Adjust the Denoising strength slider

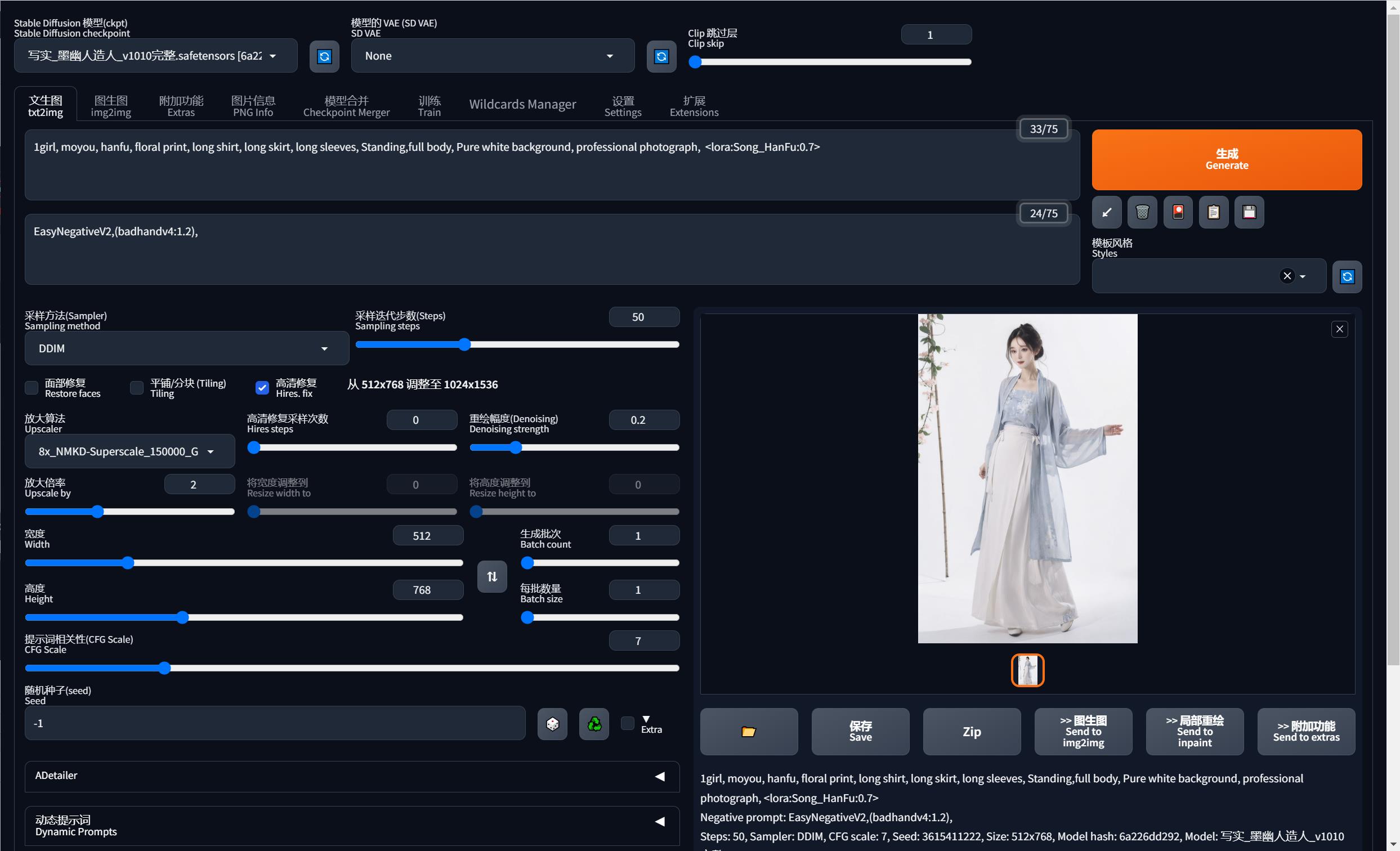[x=574, y=447]
